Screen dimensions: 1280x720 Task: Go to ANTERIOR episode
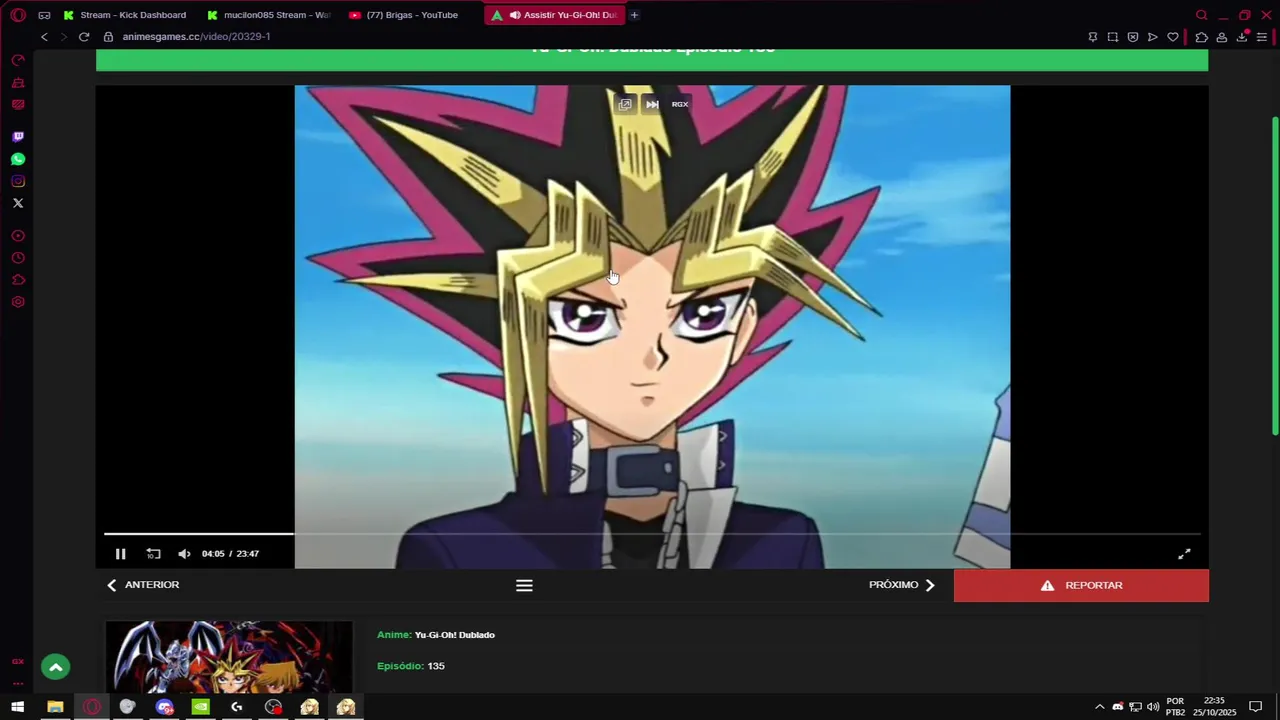(x=143, y=585)
